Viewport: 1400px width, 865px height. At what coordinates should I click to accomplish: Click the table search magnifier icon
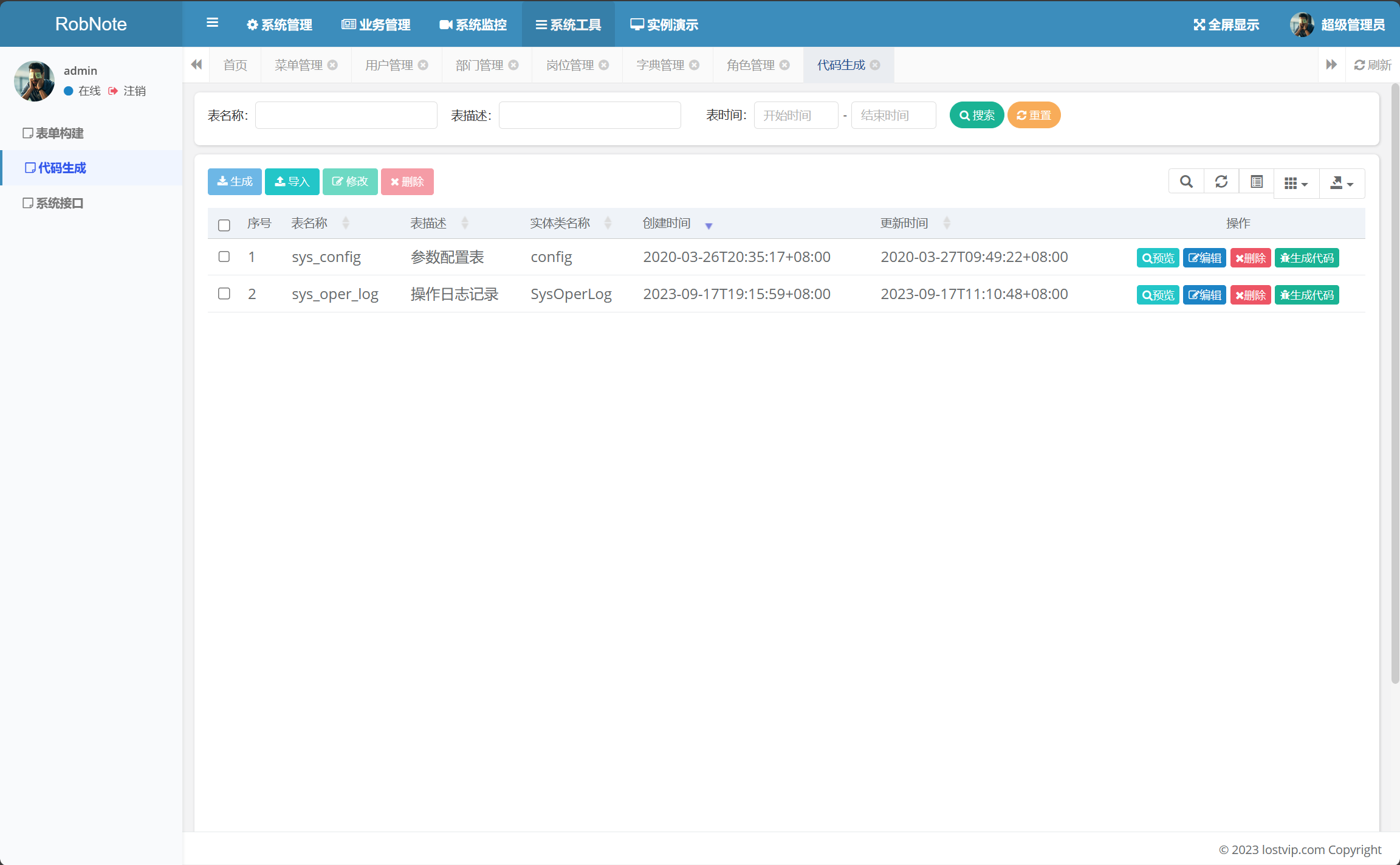click(1186, 182)
